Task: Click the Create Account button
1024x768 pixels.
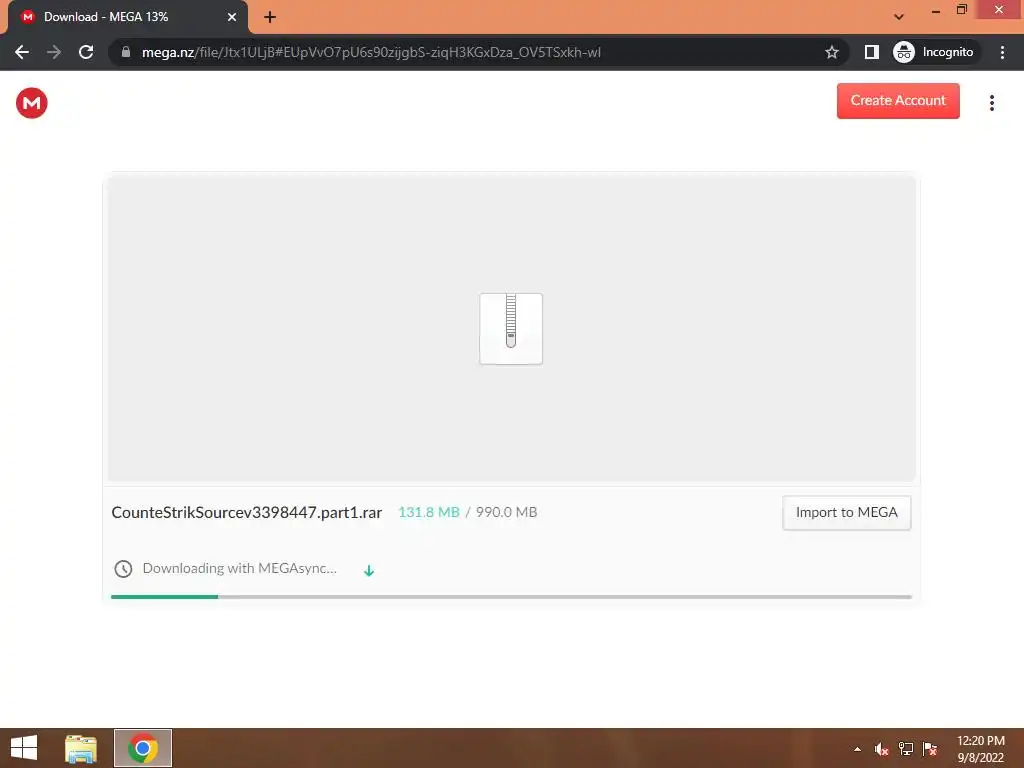Action: click(x=898, y=101)
